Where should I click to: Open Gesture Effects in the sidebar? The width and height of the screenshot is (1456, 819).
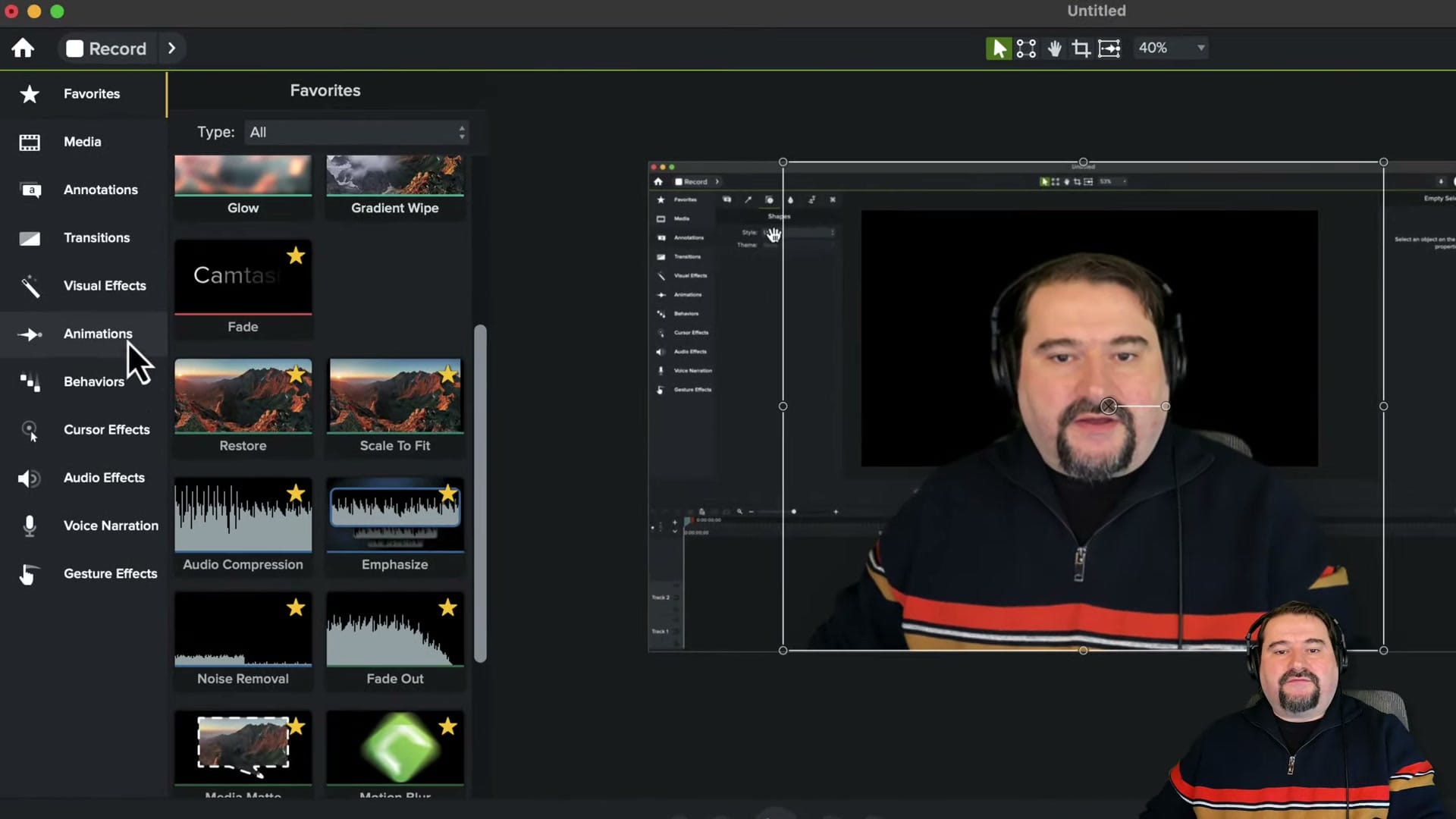click(x=110, y=573)
